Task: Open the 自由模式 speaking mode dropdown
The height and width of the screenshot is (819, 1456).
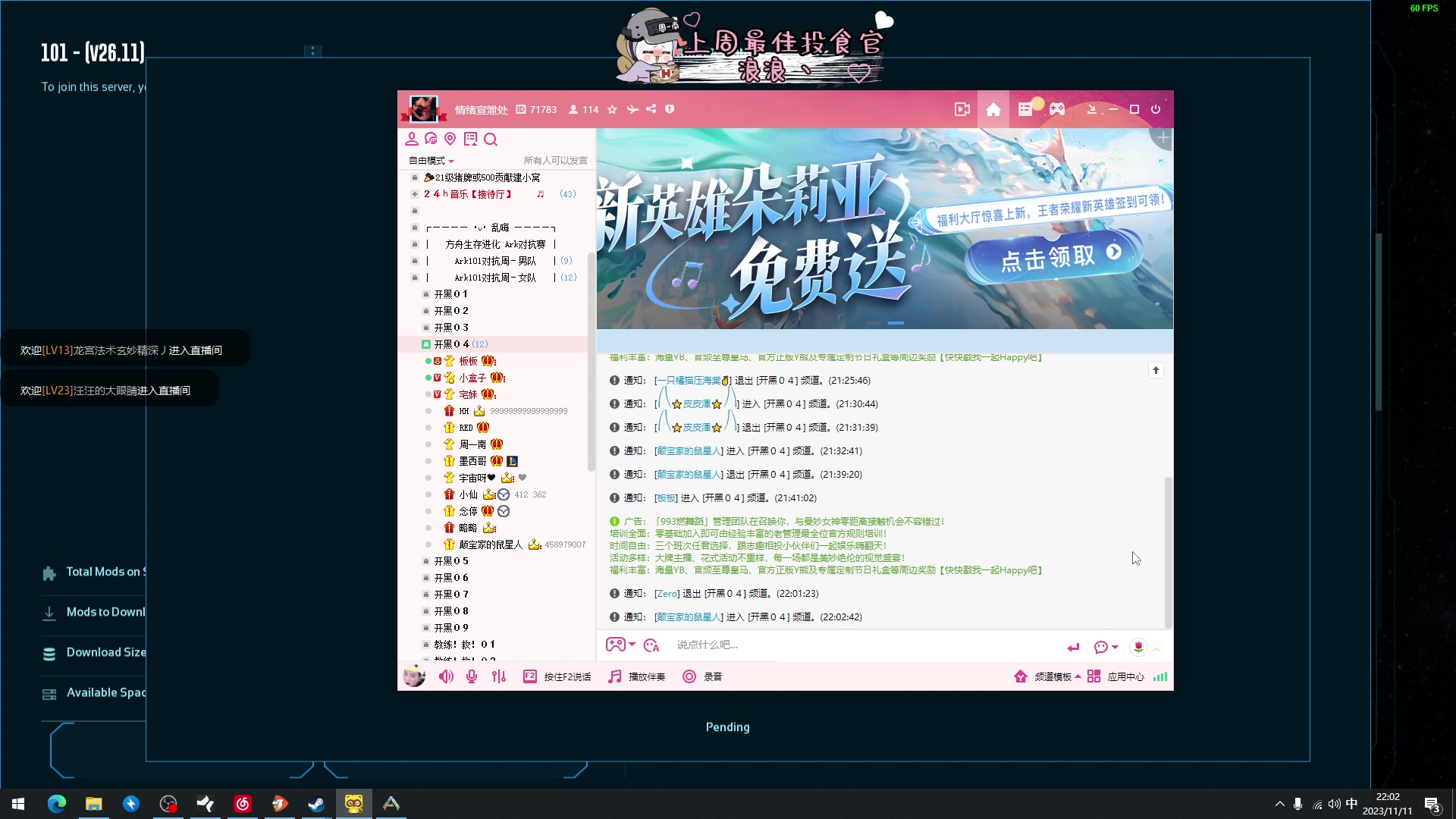Action: (x=431, y=161)
